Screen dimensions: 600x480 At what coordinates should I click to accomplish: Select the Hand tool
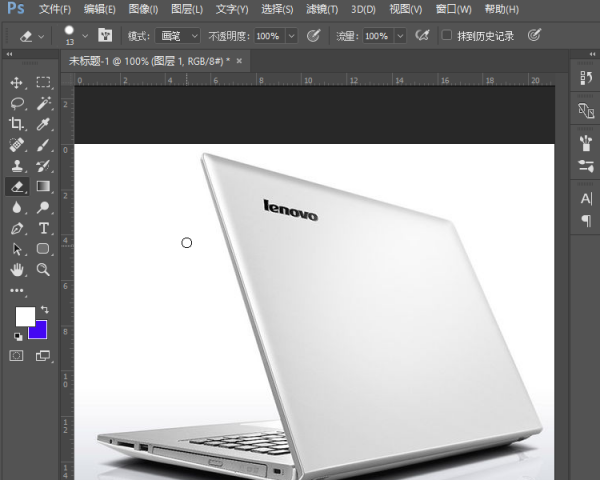coord(16,269)
